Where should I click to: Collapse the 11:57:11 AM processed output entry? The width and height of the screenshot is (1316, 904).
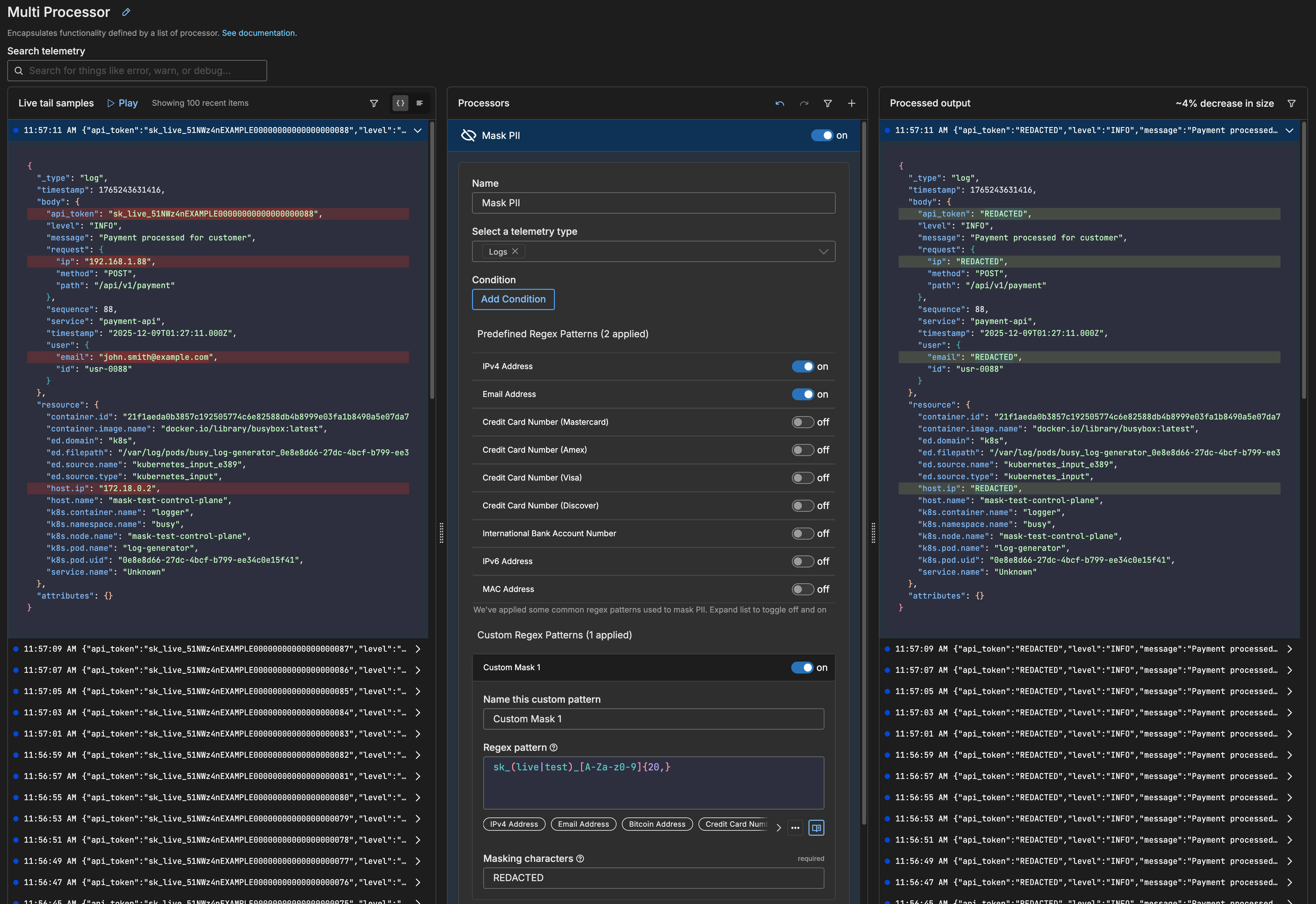tap(1289, 130)
